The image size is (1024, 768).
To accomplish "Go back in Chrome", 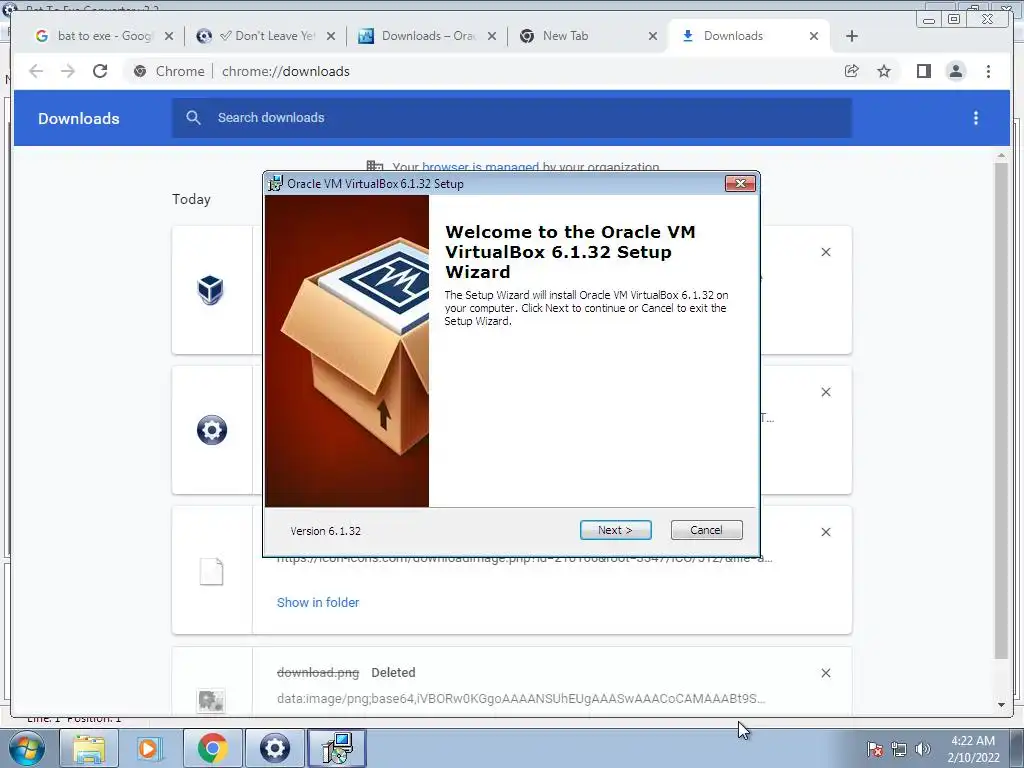I will (x=36, y=71).
